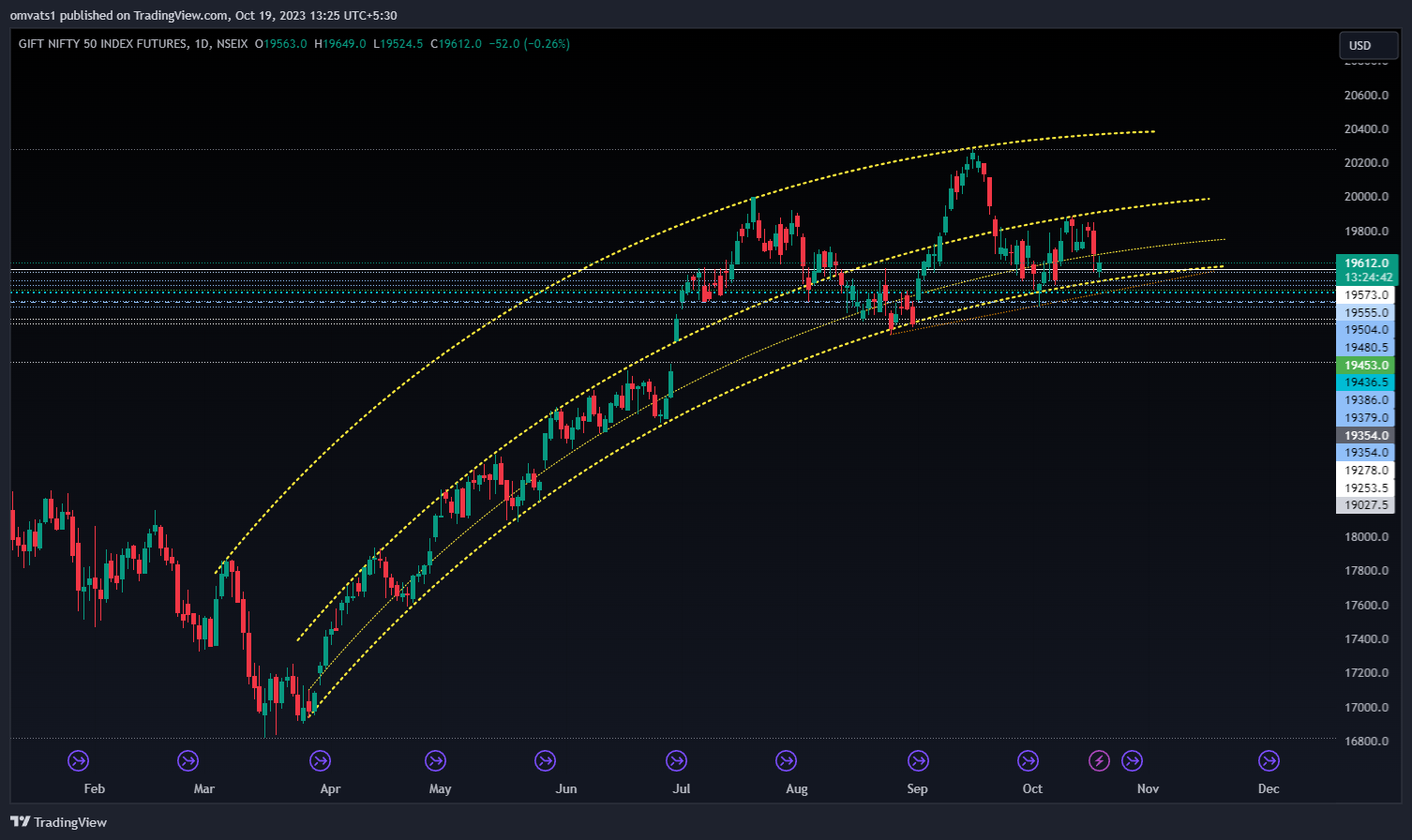Viewport: 1412px width, 840px height.
Task: Click the GIFT NIFTY 50 INDEX FUTURES title
Action: coord(101,44)
